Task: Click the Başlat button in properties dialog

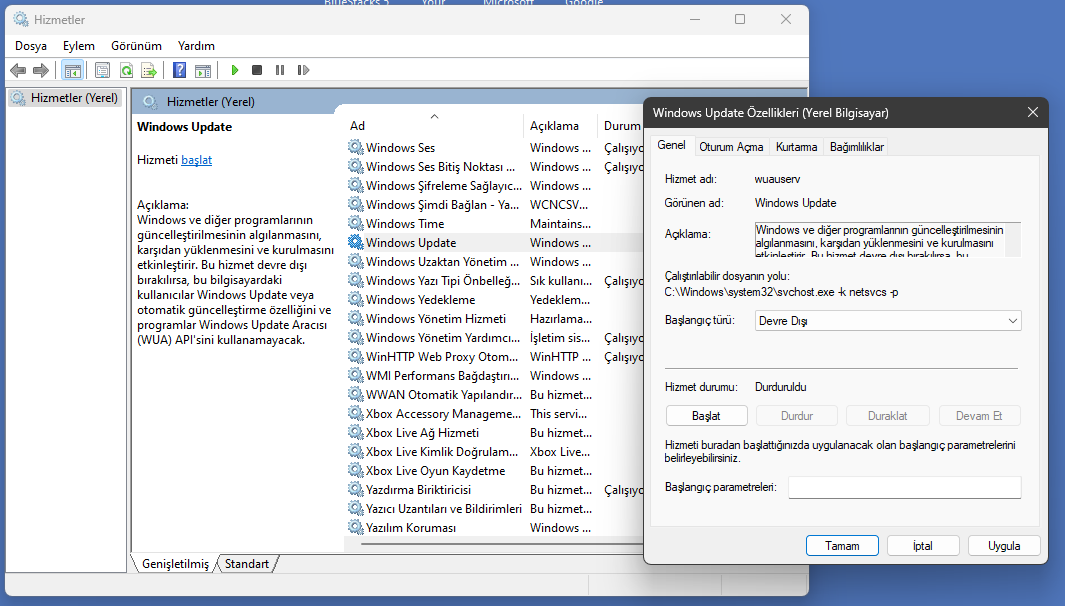Action: point(706,416)
